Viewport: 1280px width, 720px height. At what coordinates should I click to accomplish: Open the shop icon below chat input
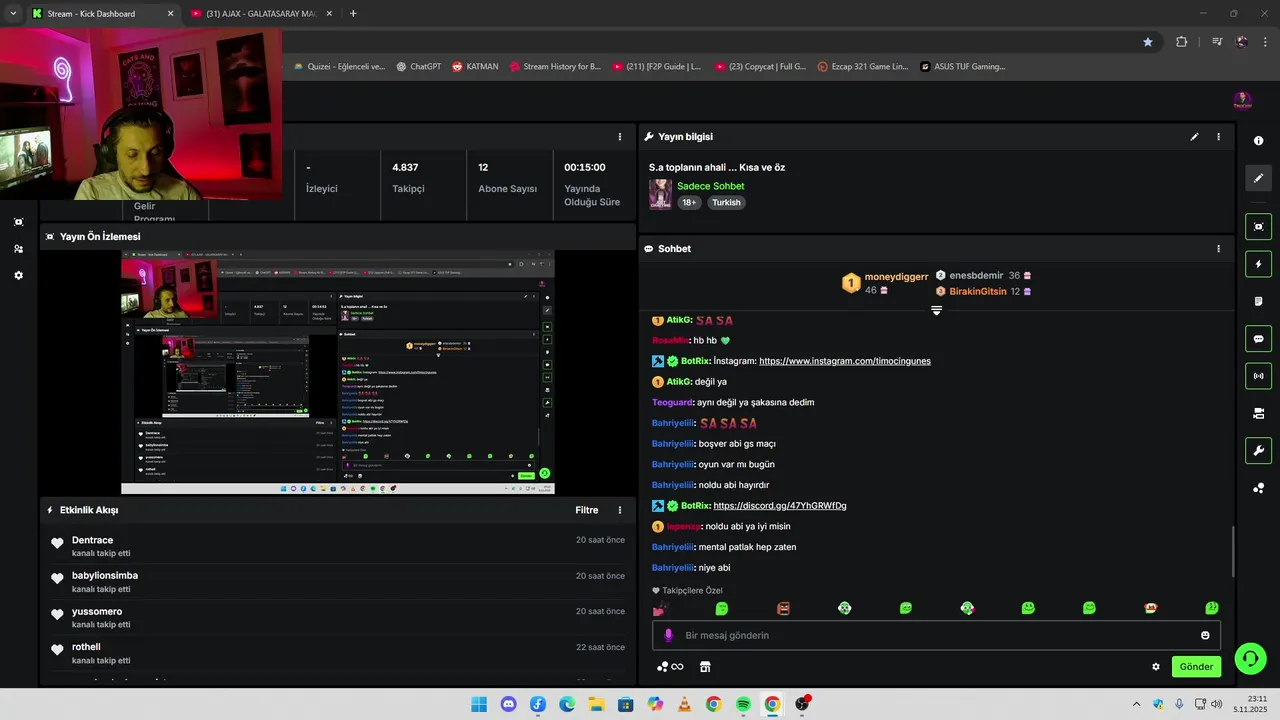click(x=705, y=667)
